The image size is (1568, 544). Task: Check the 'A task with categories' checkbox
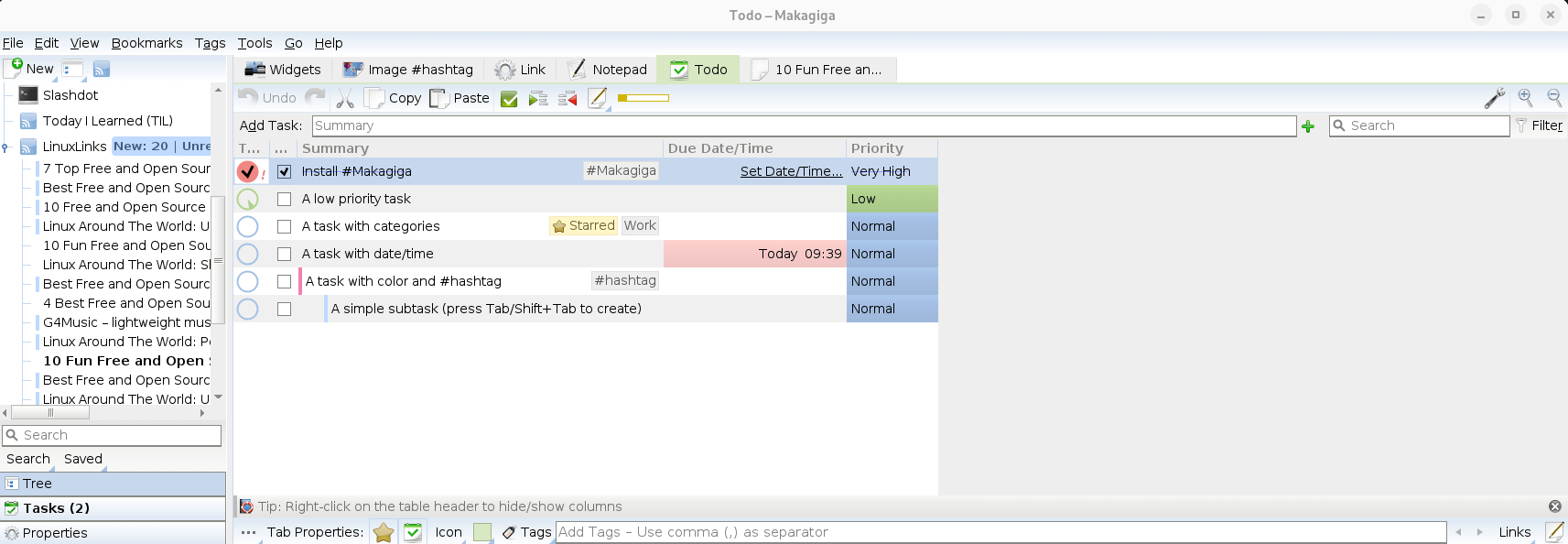[285, 226]
